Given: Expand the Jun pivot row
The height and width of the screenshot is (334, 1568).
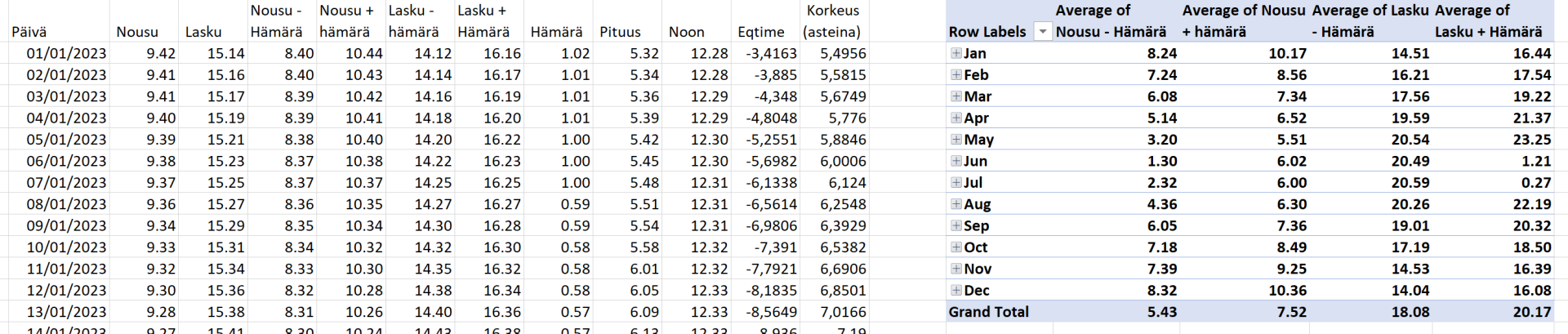Looking at the screenshot, I should click(955, 161).
